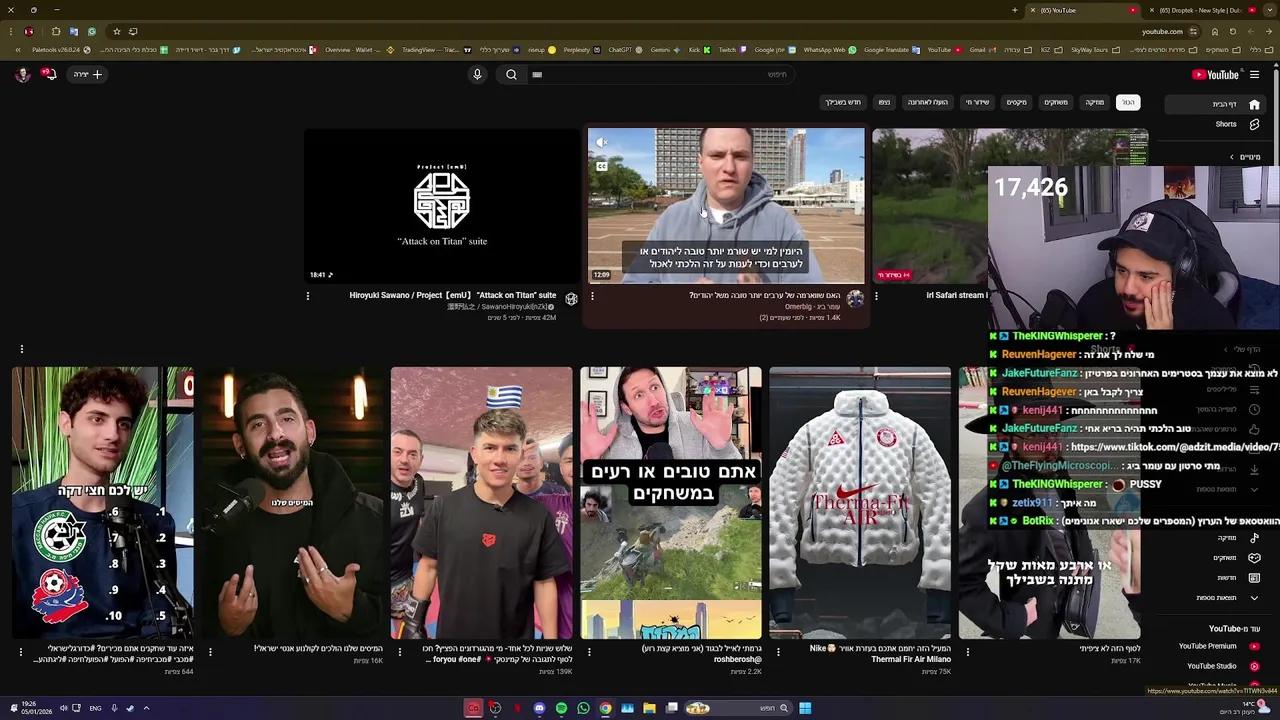Select the הכול filter chip

[x=1128, y=102]
